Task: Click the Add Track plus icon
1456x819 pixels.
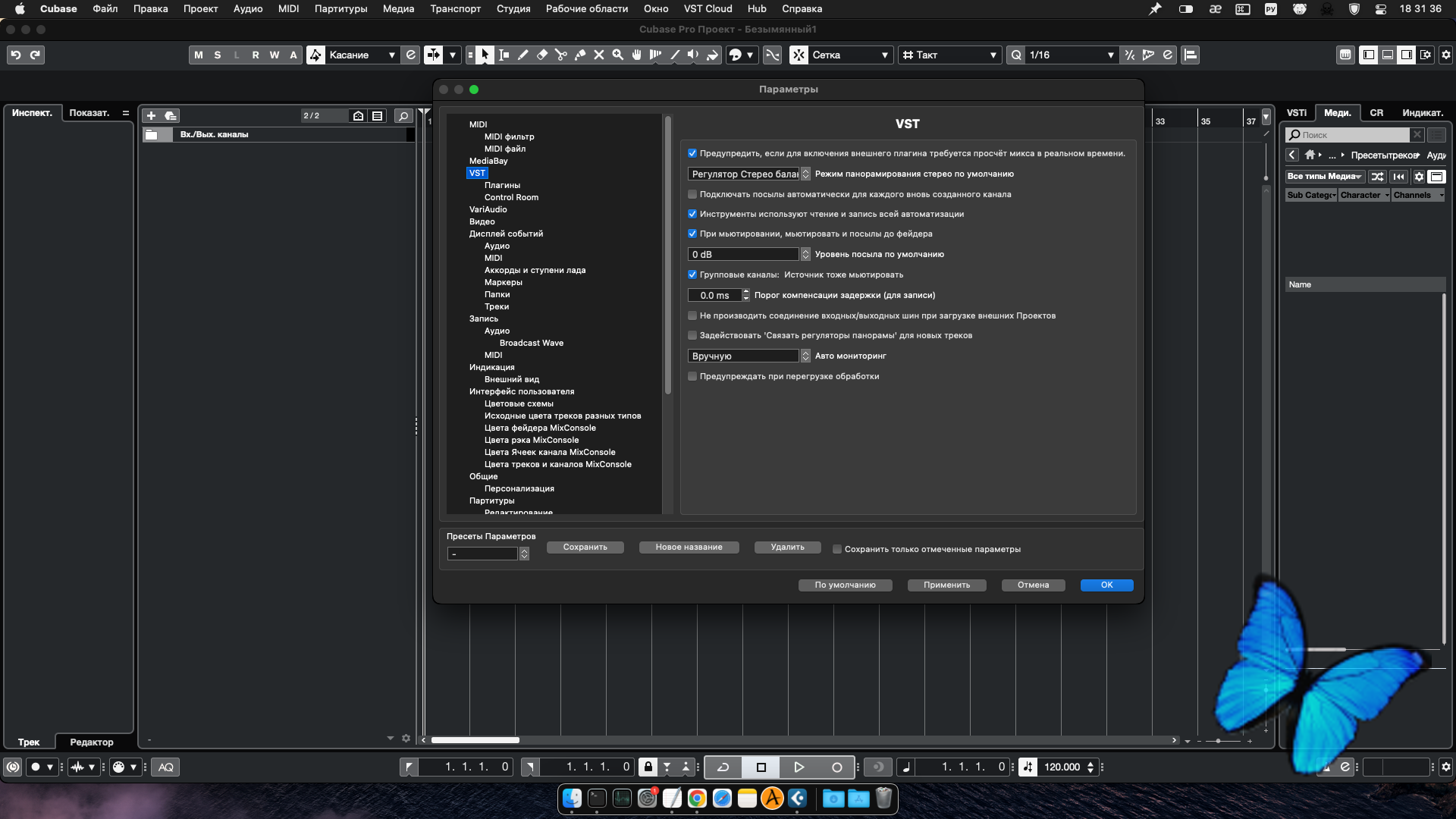Action: pyautogui.click(x=151, y=115)
